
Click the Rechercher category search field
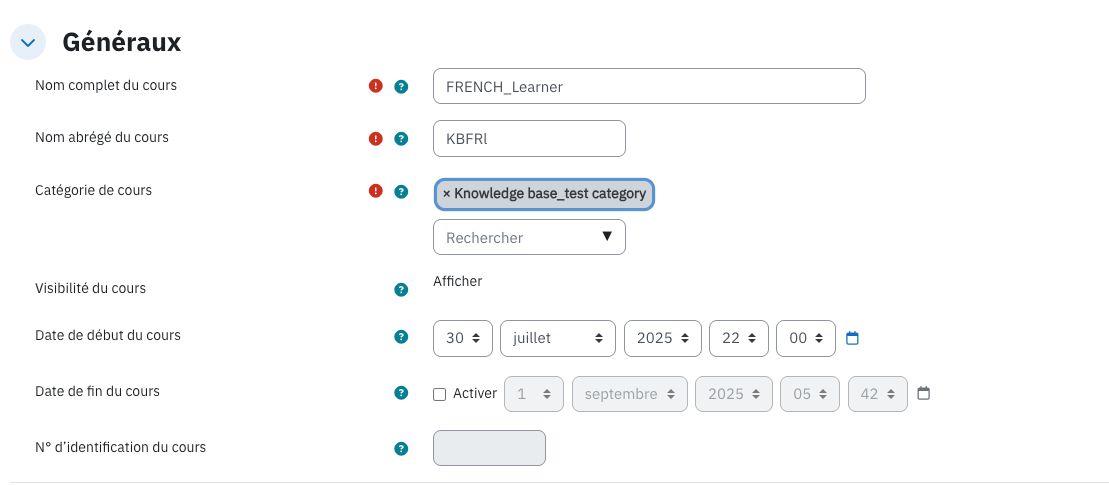click(x=529, y=237)
